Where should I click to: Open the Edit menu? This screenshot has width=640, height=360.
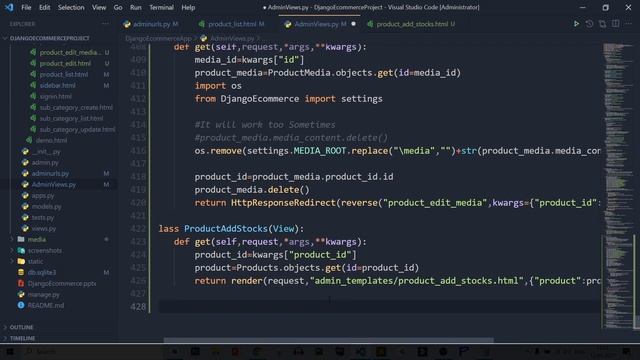click(44, 7)
